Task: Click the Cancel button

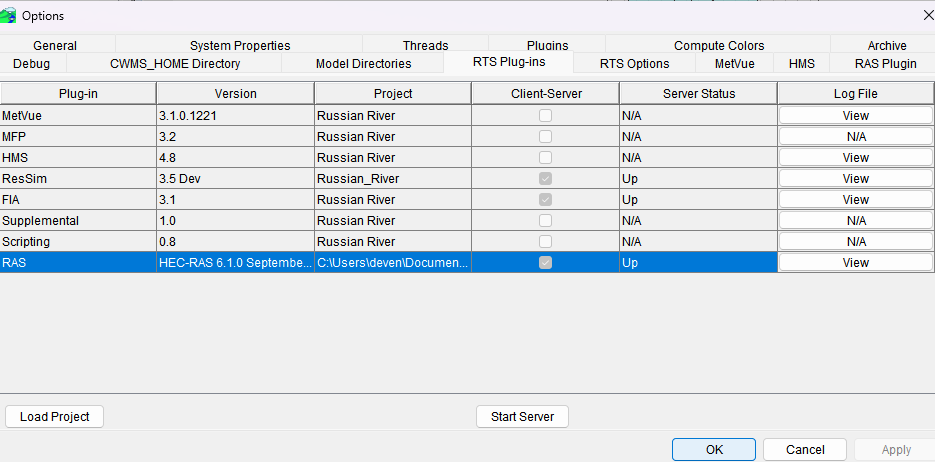Action: (805, 449)
